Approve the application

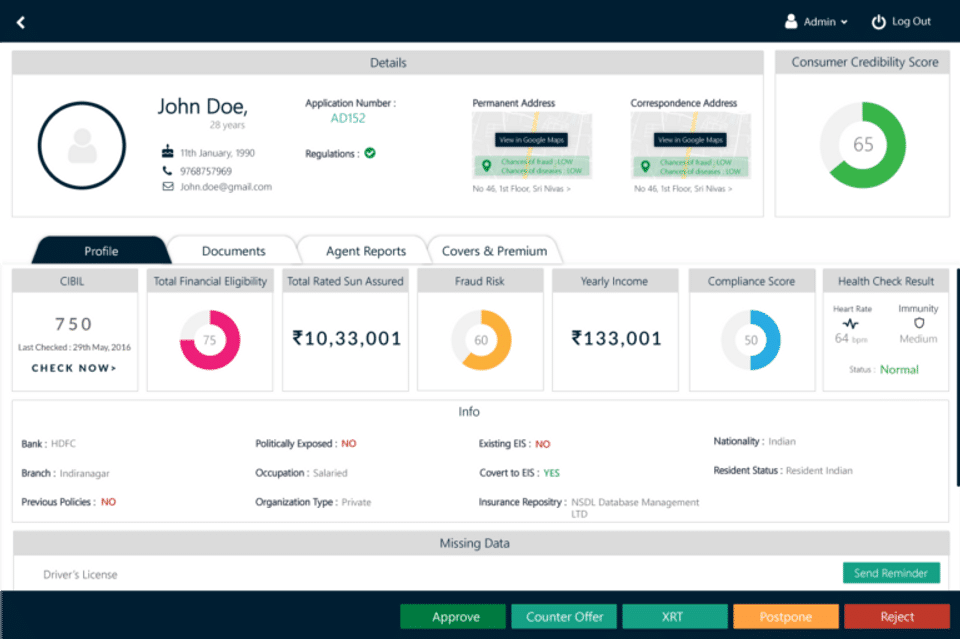453,616
